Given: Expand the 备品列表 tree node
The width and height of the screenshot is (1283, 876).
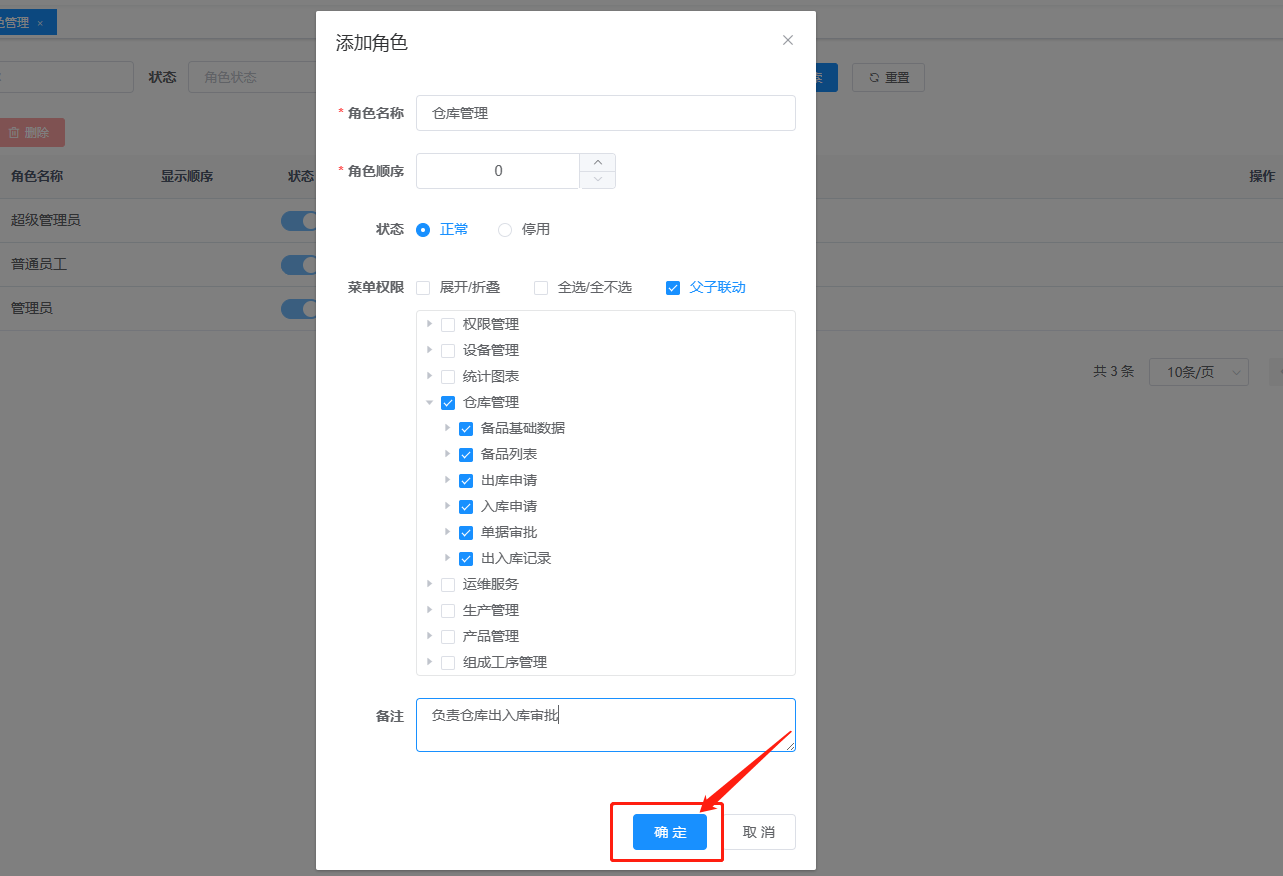Looking at the screenshot, I should click(x=448, y=454).
